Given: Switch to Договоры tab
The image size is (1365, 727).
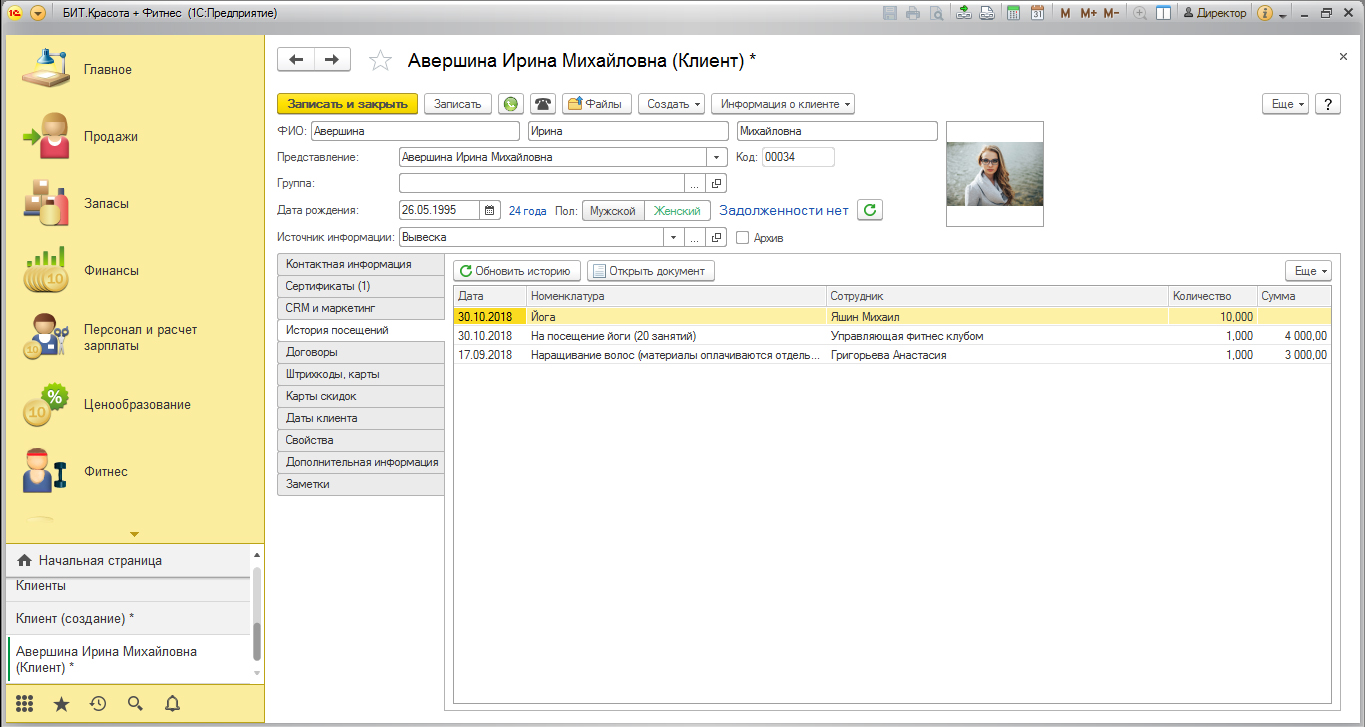Looking at the screenshot, I should (x=360, y=352).
